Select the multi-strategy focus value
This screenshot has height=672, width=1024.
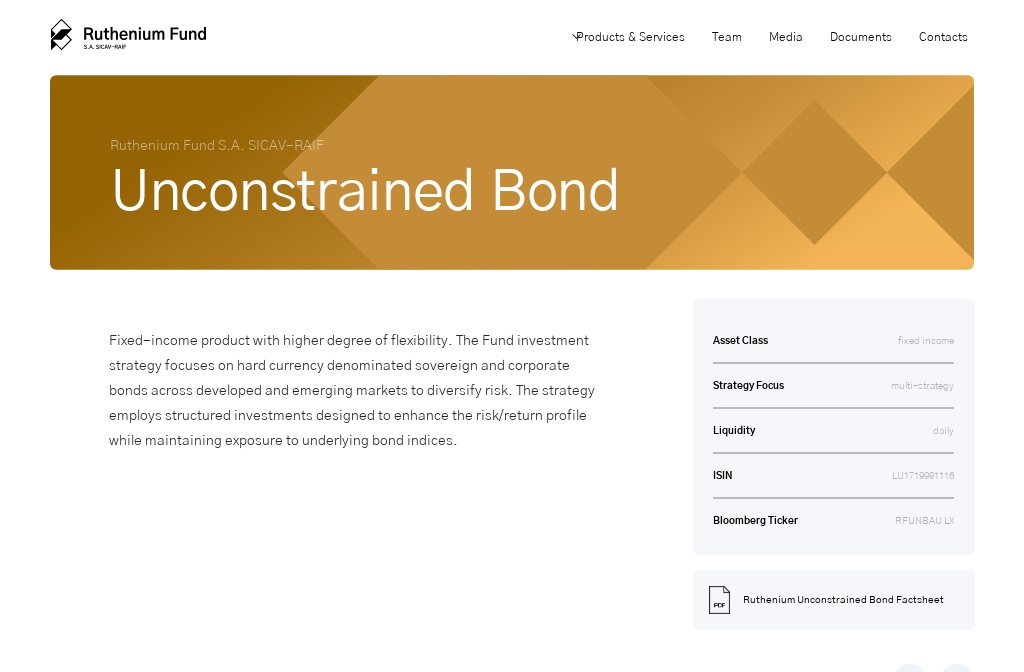click(922, 385)
